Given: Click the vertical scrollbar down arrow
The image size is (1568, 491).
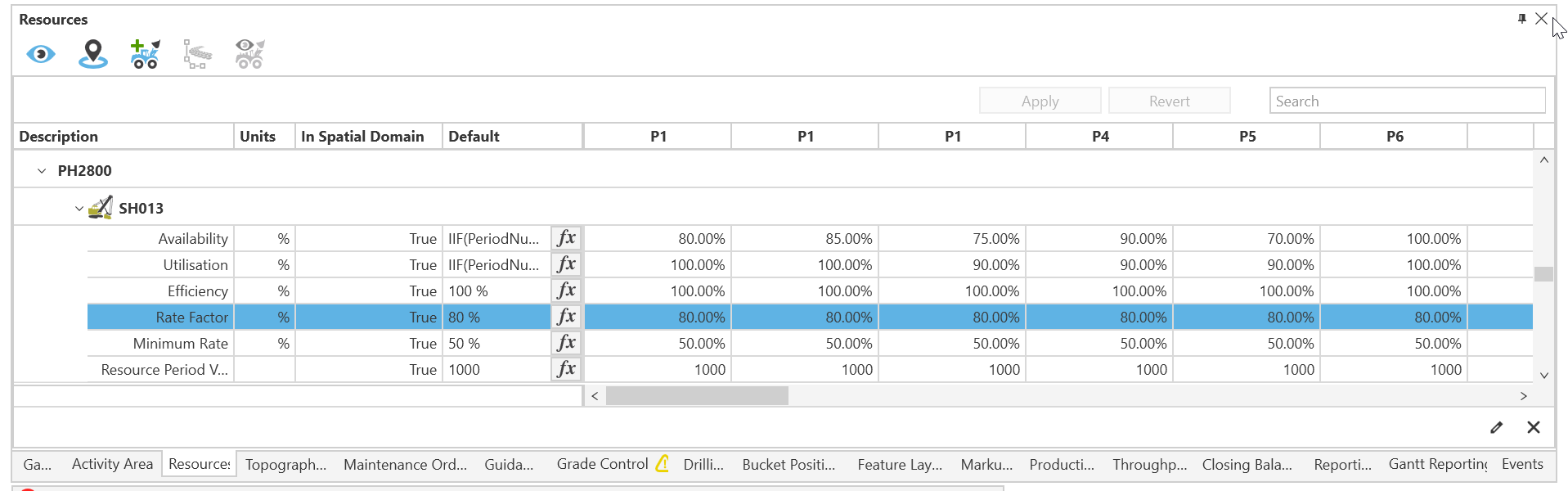Looking at the screenshot, I should pos(1543,376).
